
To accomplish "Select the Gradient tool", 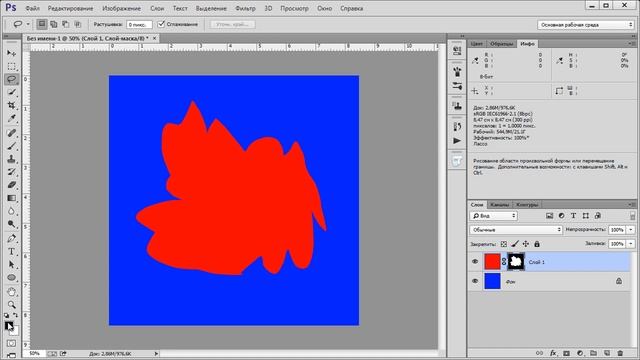I will (11, 198).
